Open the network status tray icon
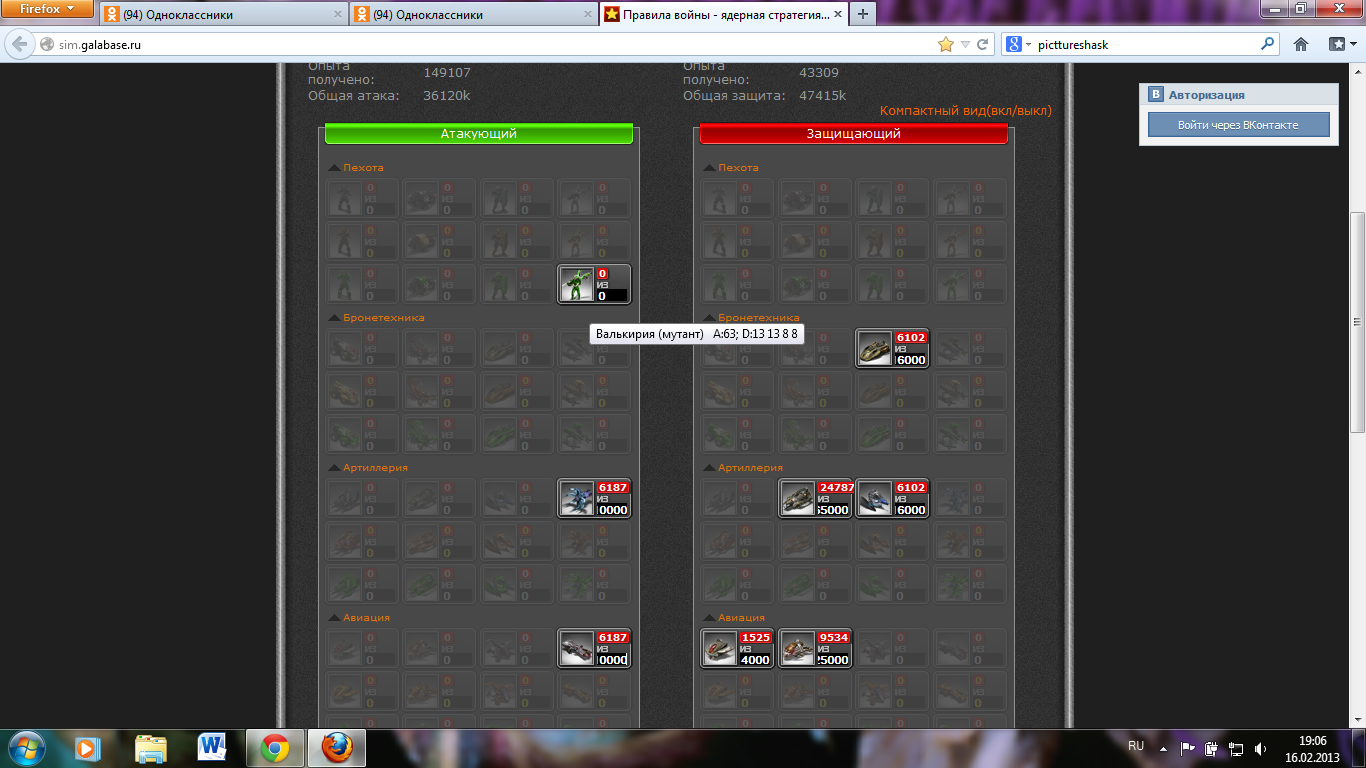Viewport: 1366px width, 768px height. tap(1236, 748)
